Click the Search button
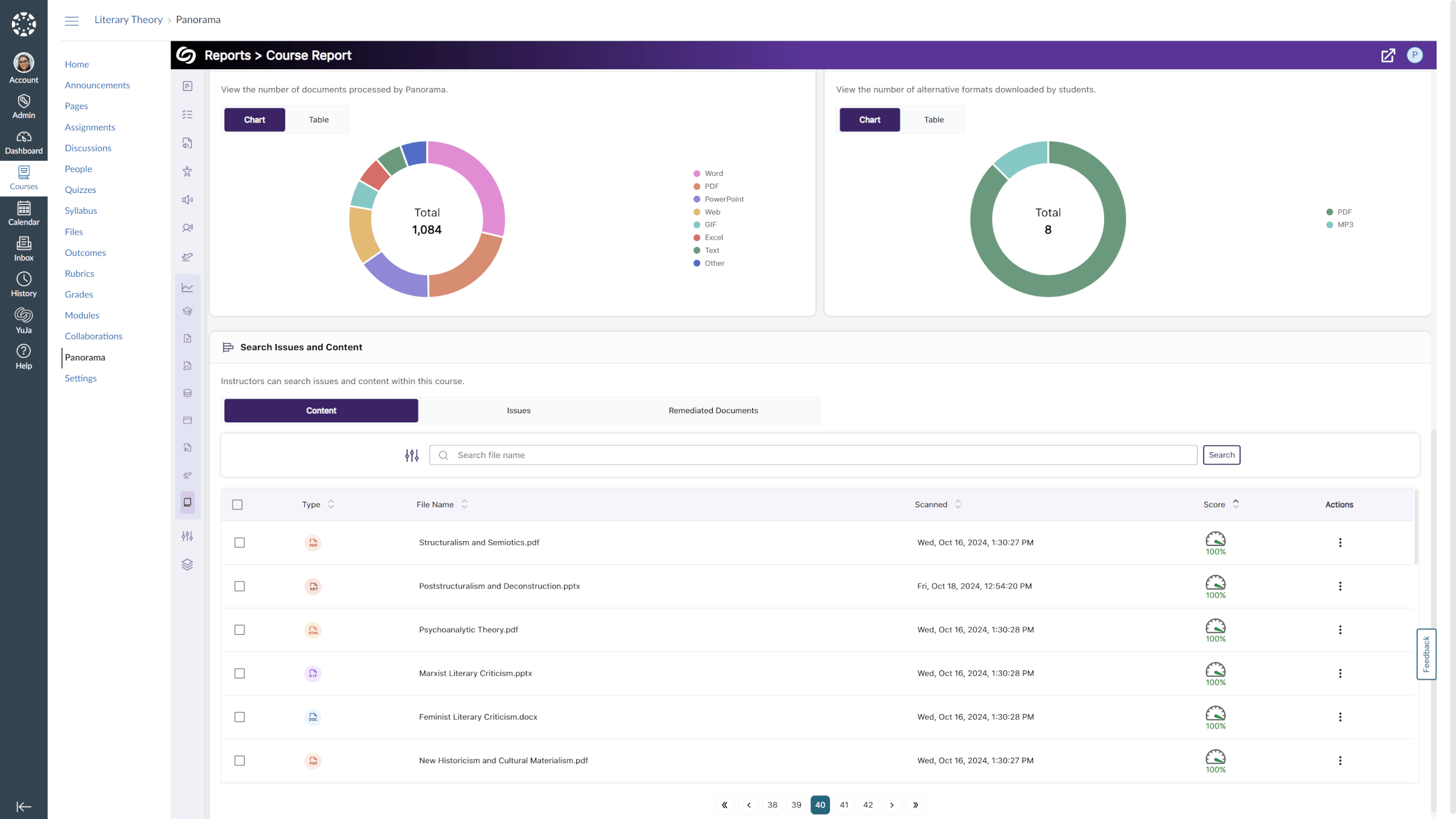Viewport: 1456px width, 819px height. coord(1222,455)
